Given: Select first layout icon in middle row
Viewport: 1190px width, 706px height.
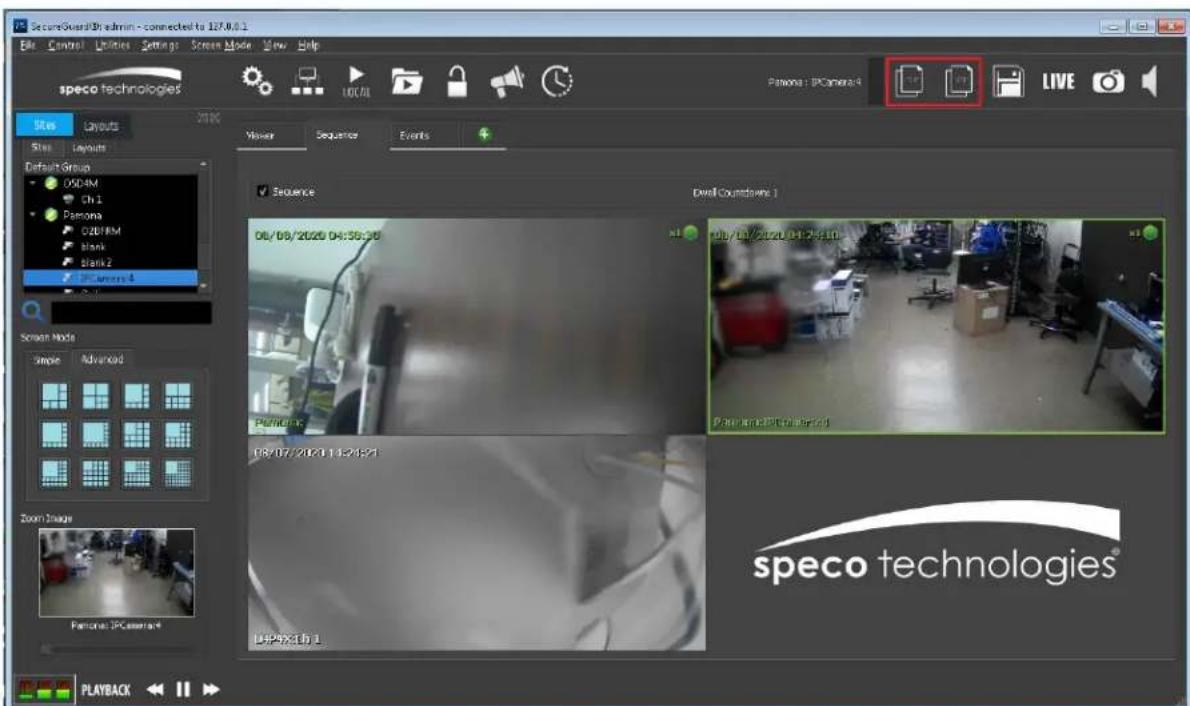Looking at the screenshot, I should coord(55,434).
